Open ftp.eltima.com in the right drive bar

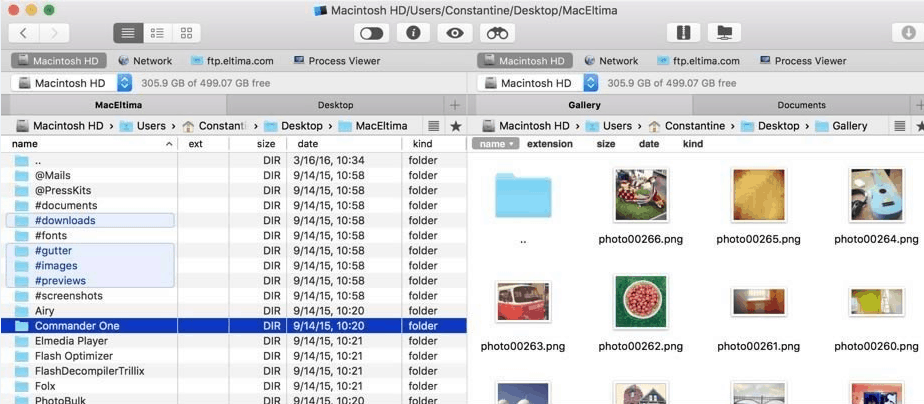[698, 61]
